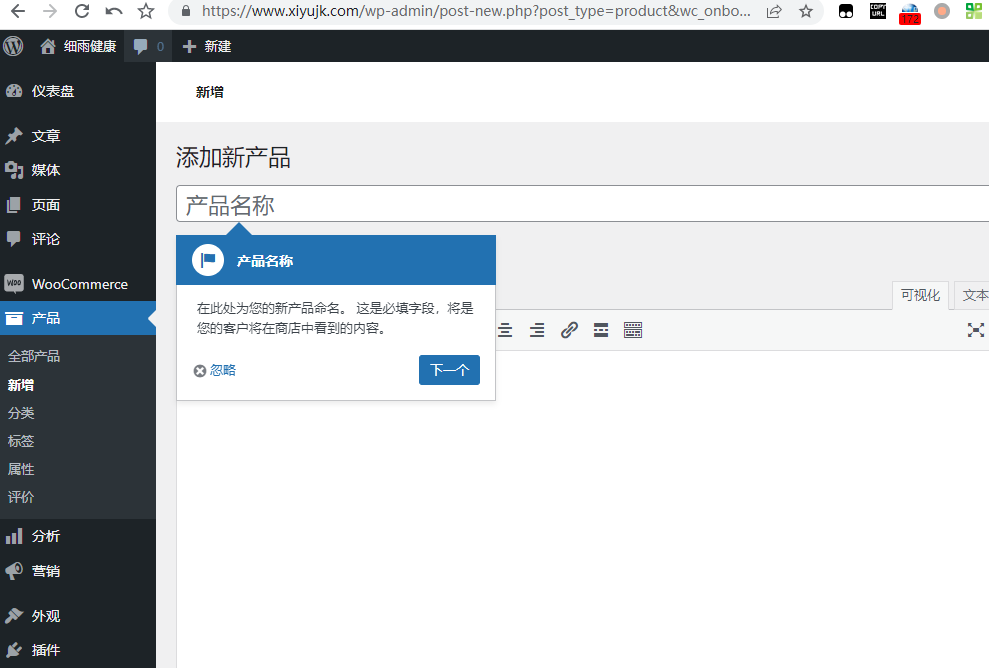Switch to the 文本 editor tab
The image size is (989, 668).
973,295
